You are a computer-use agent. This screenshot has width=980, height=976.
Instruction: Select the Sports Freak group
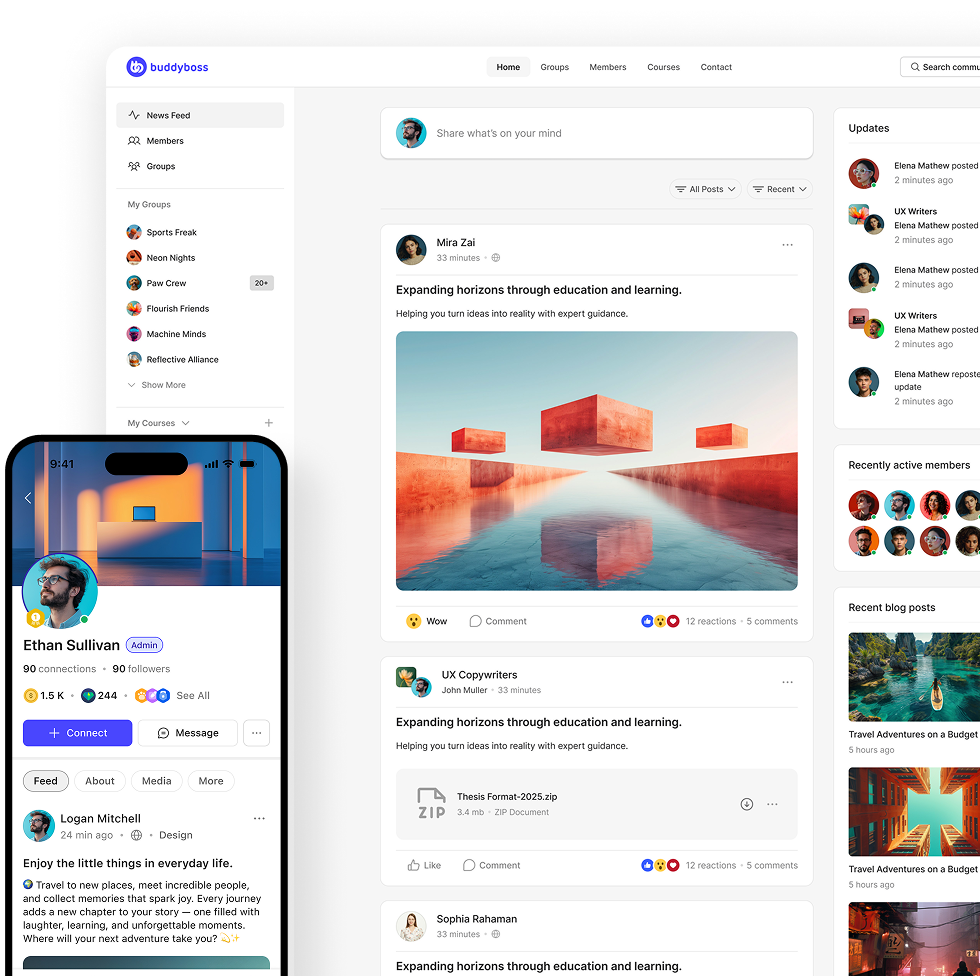tap(162, 232)
